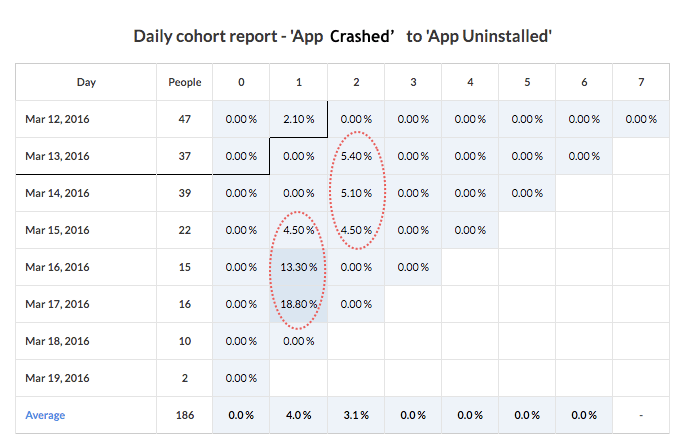Image resolution: width=684 pixels, height=444 pixels.
Task: Select the Mar 12, 2016 row label
Action: click(x=57, y=119)
